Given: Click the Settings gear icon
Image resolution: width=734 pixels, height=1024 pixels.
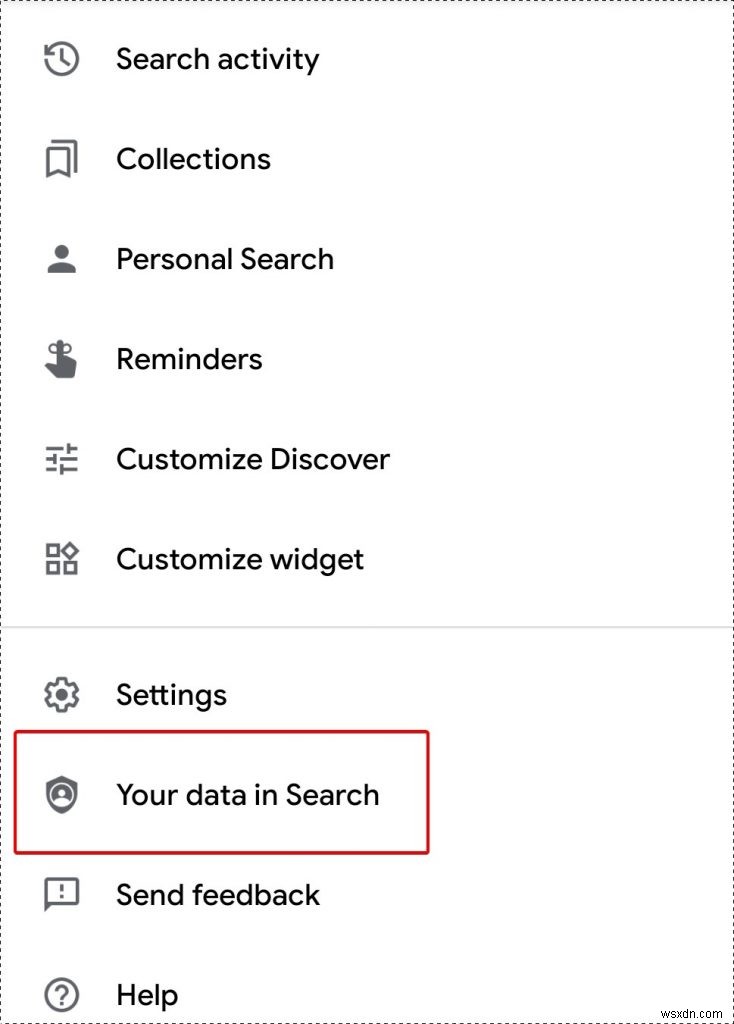Looking at the screenshot, I should coord(60,694).
